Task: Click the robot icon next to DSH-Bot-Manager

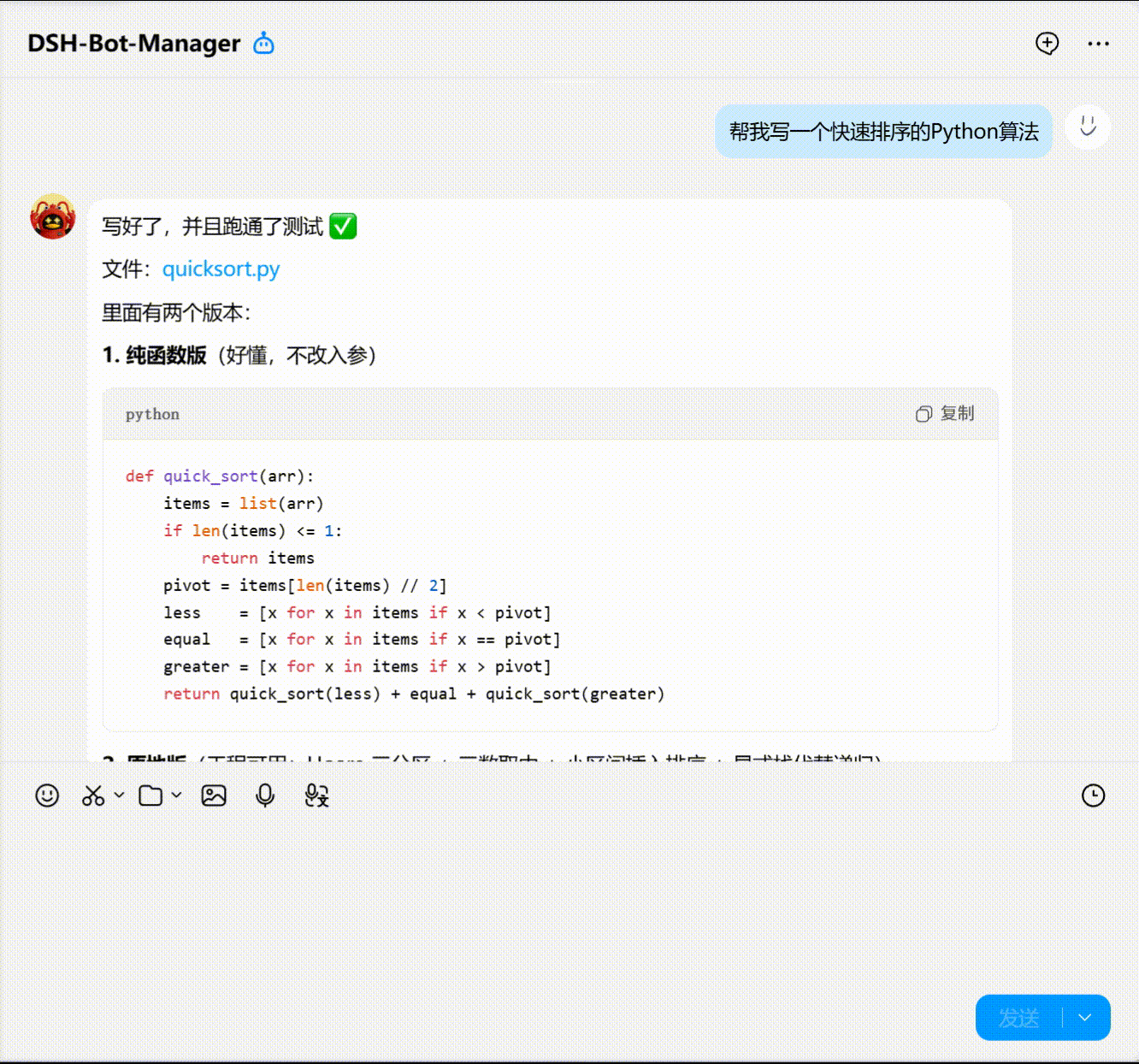Action: (x=264, y=43)
